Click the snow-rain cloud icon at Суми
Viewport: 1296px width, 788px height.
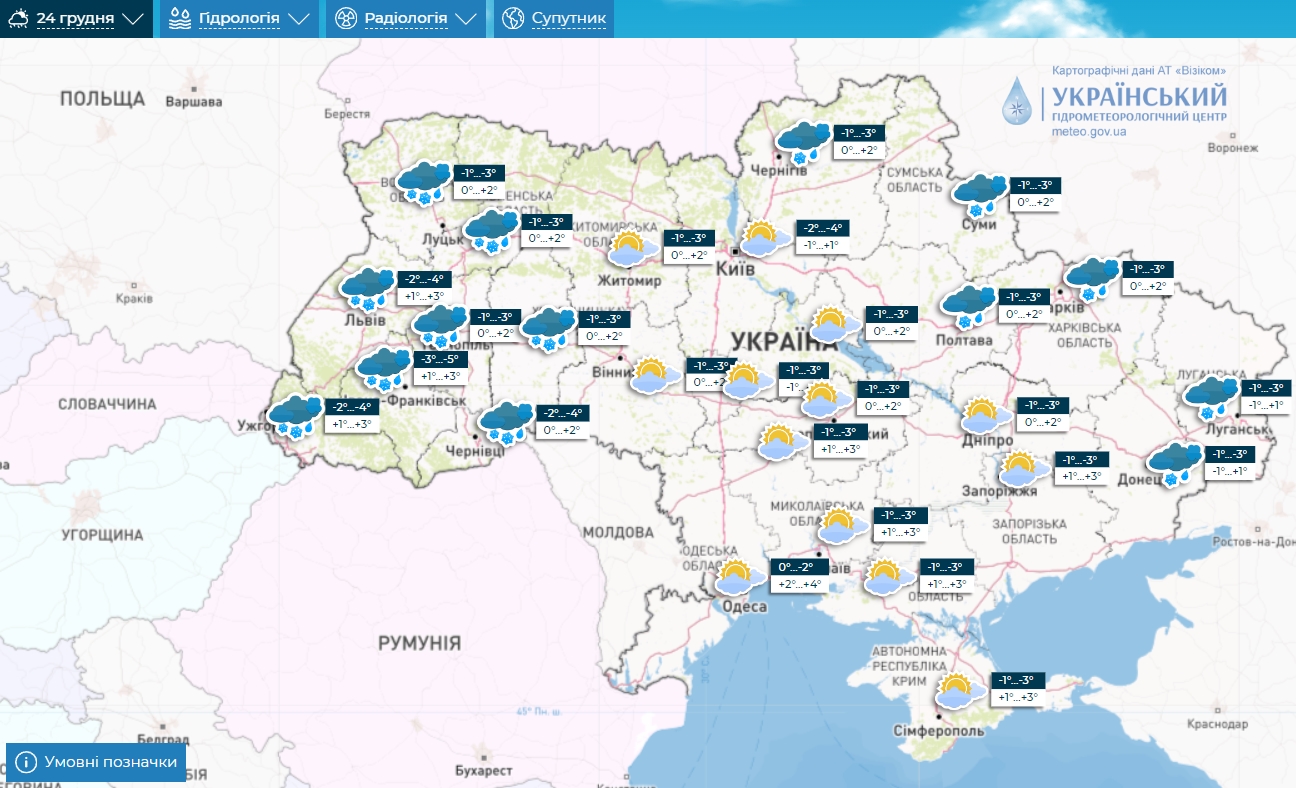[x=979, y=194]
